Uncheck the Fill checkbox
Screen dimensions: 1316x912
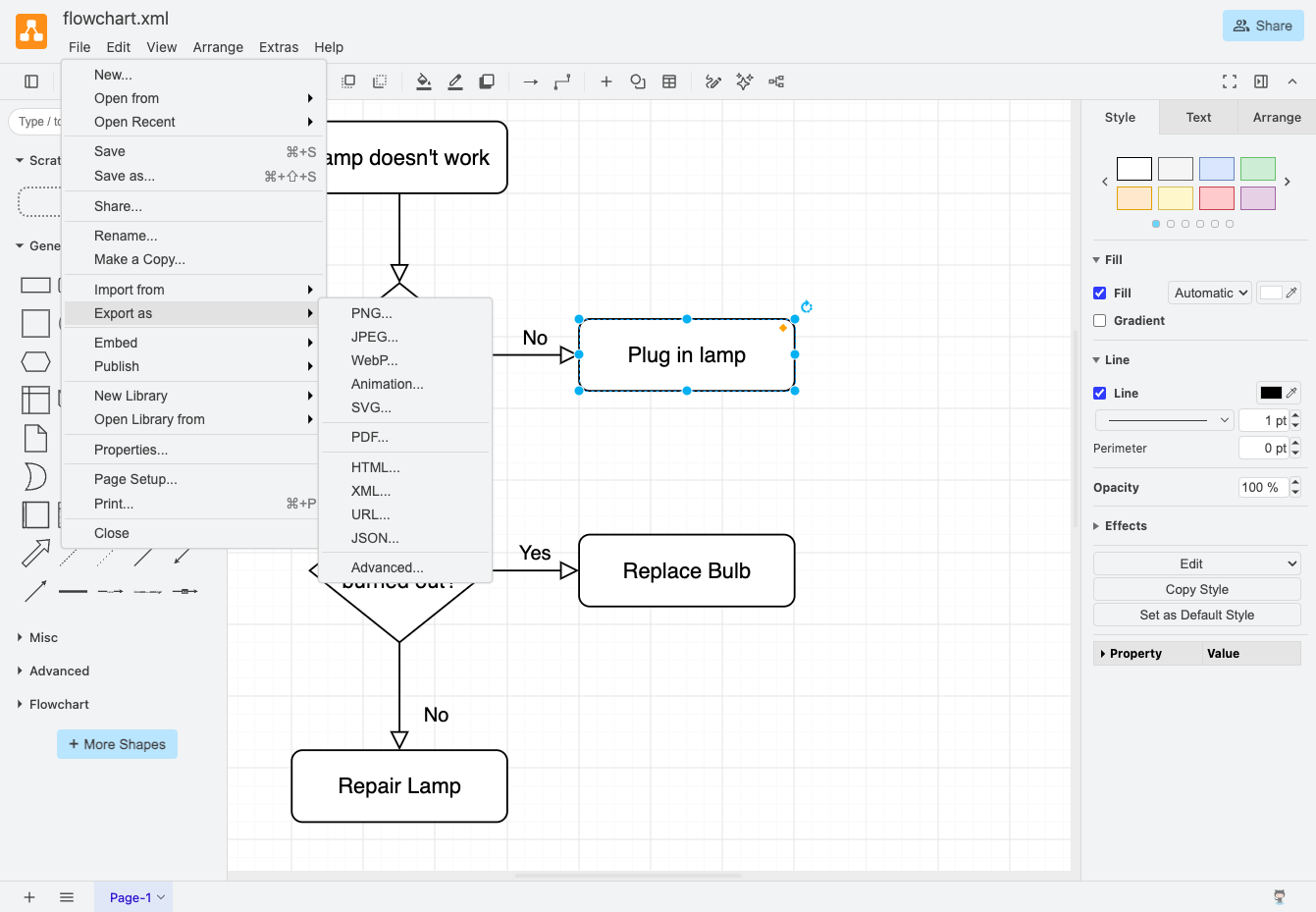(1099, 293)
